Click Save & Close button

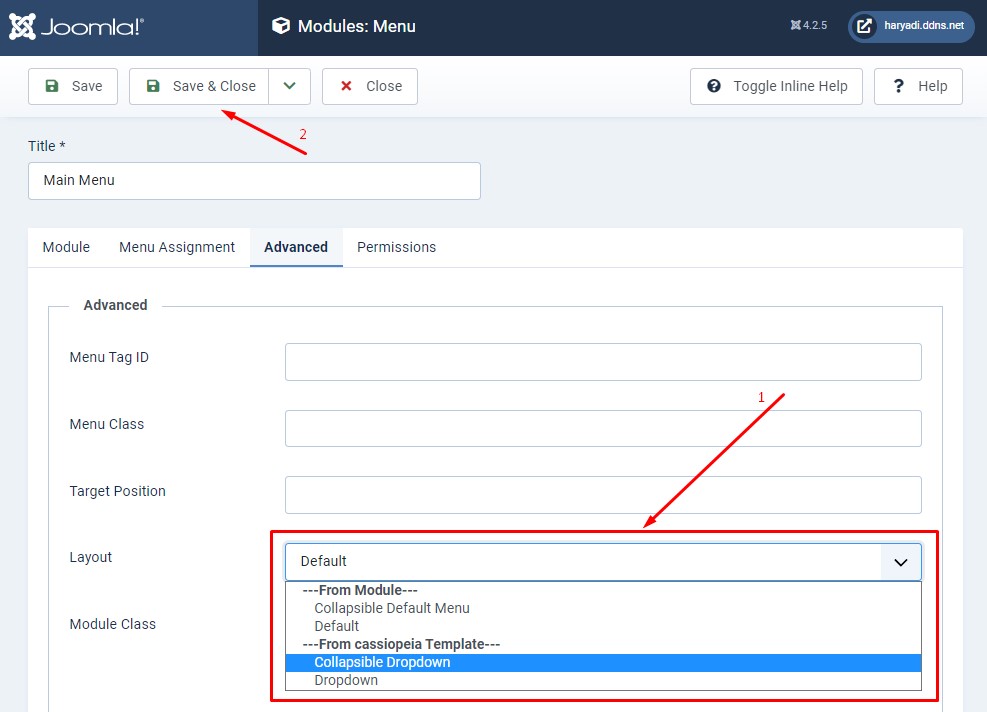[200, 86]
